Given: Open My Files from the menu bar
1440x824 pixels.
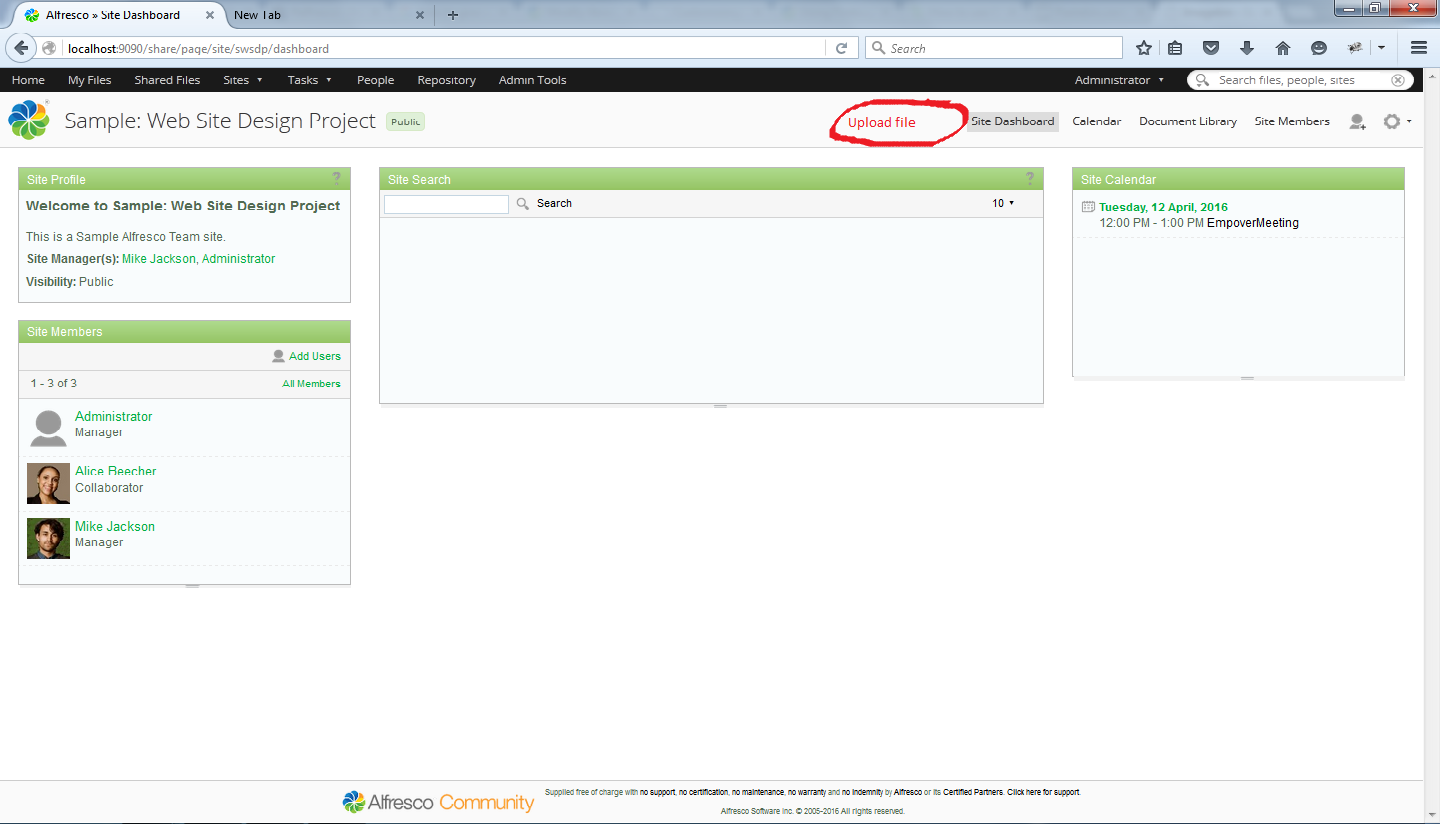Looking at the screenshot, I should tap(89, 80).
